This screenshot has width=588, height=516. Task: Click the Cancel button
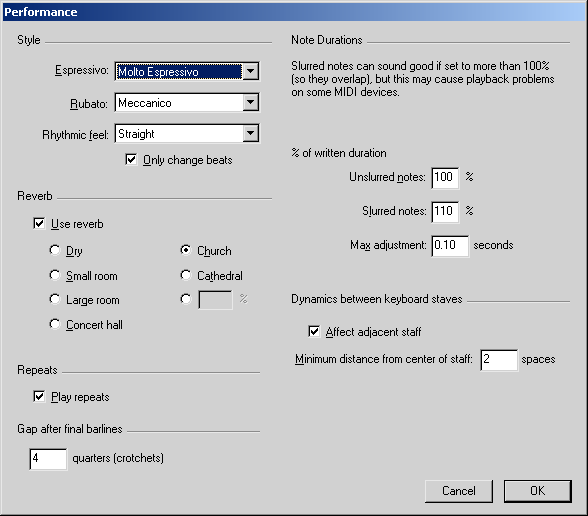(x=459, y=491)
